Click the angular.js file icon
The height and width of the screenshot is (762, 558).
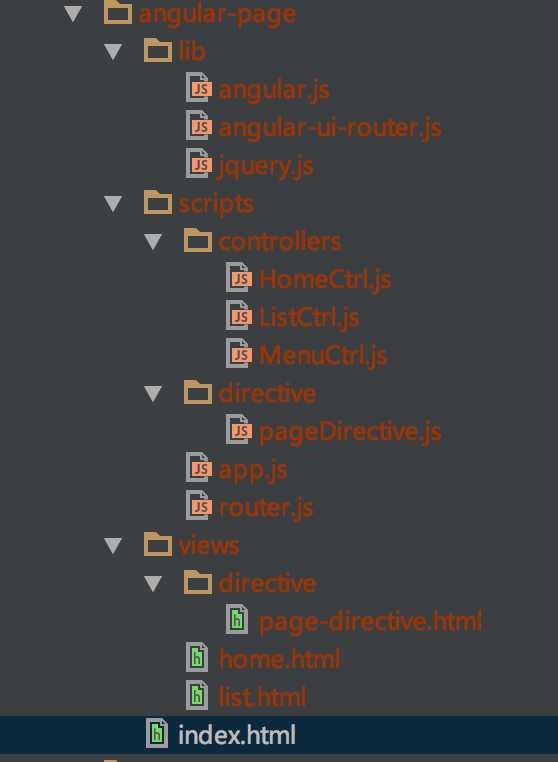(x=199, y=87)
